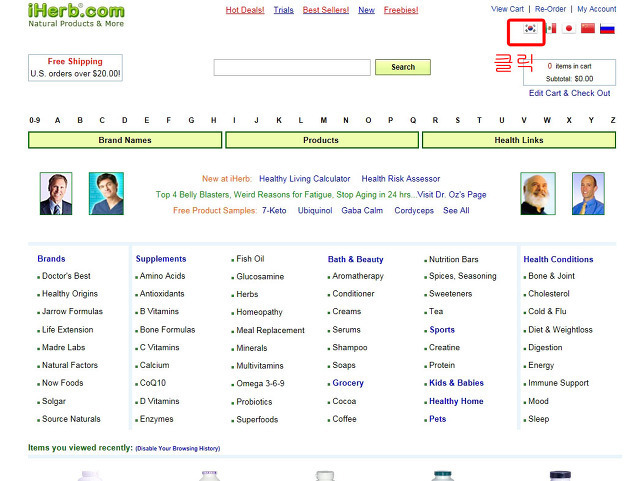Viewport: 640px width, 481px height.
Task: Select the South Korea flag icon
Action: click(x=530, y=28)
